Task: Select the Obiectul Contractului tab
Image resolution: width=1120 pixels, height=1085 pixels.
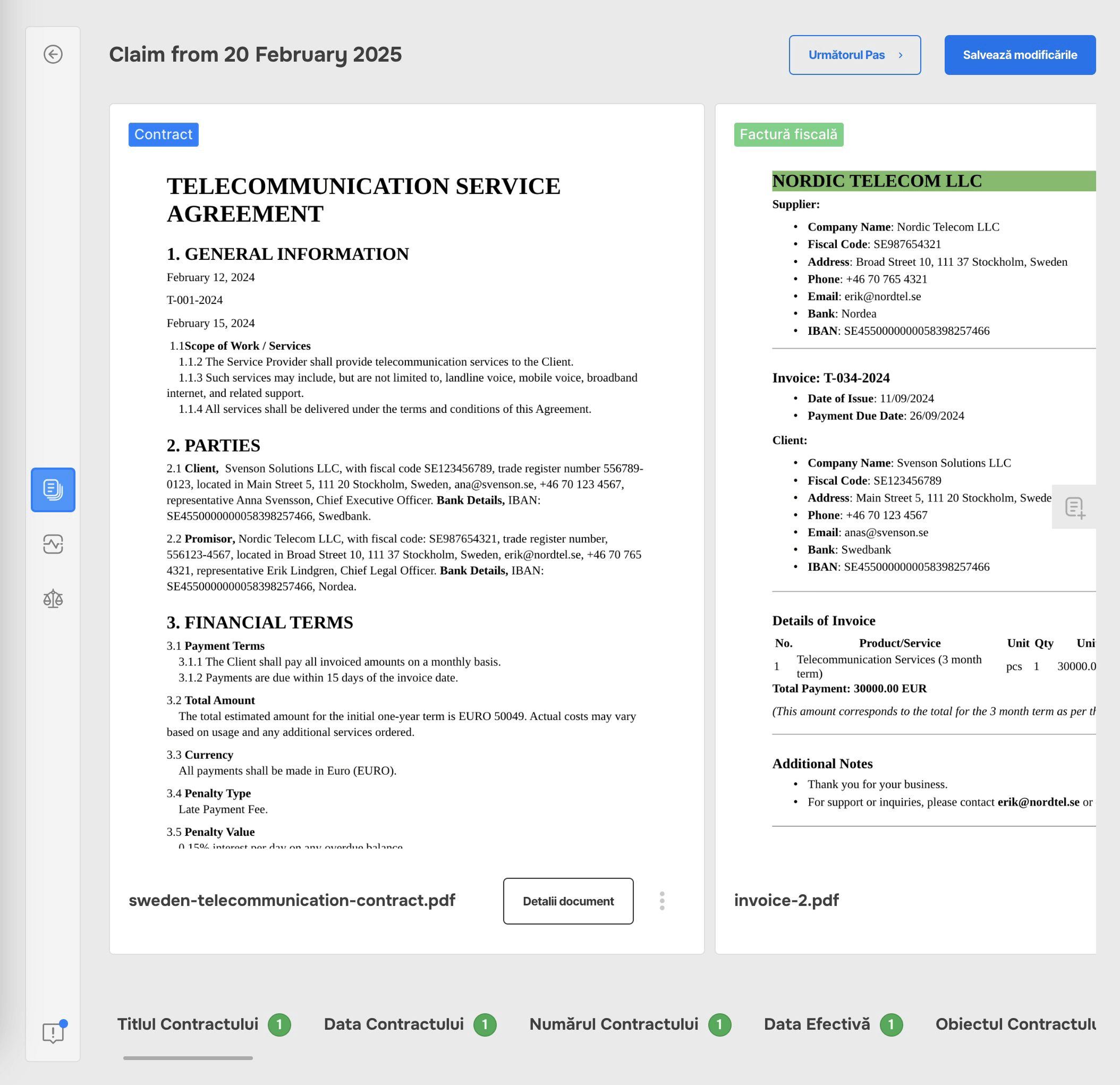Action: [x=1015, y=1024]
